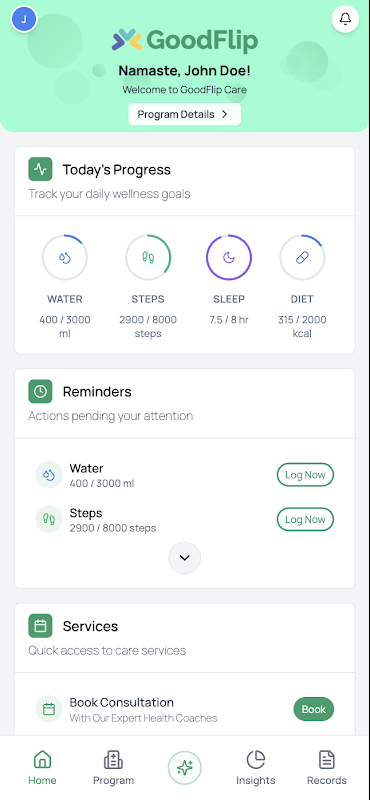This screenshot has width=370, height=800.
Task: Open the center sparkle assistant icon
Action: 185,767
